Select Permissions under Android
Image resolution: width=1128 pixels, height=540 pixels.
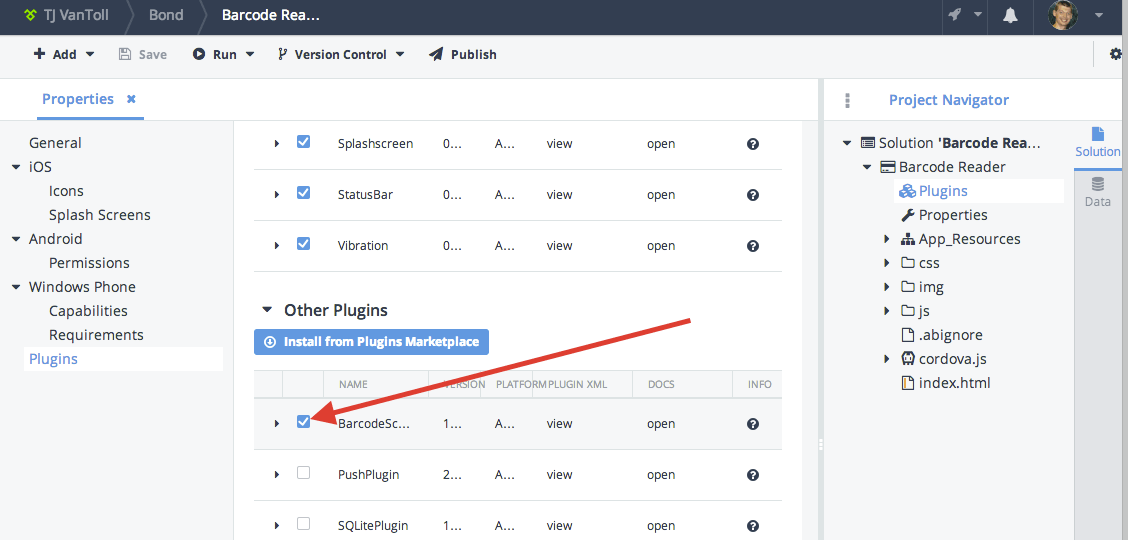click(89, 263)
